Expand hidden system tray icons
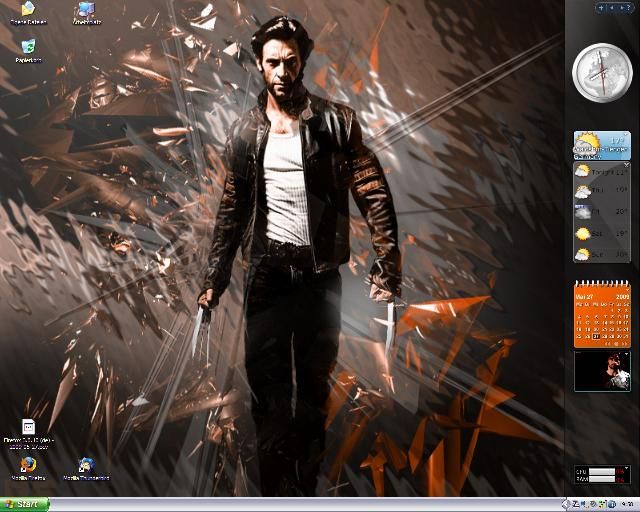The height and width of the screenshot is (512, 640). point(566,504)
